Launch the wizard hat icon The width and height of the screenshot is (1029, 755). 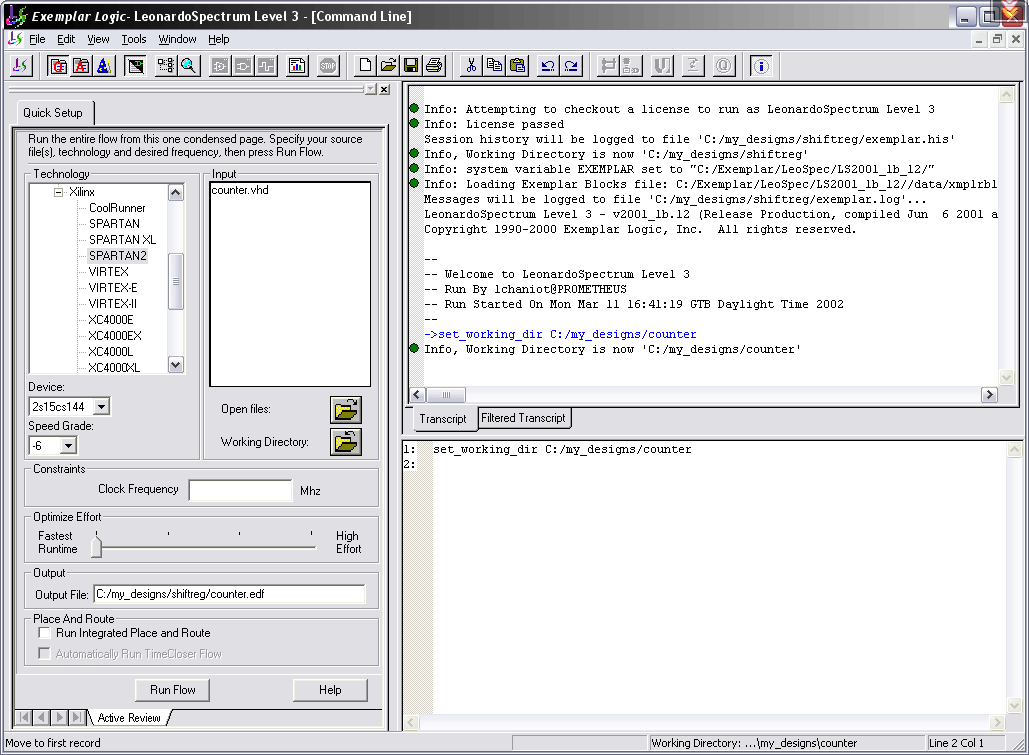(x=104, y=66)
